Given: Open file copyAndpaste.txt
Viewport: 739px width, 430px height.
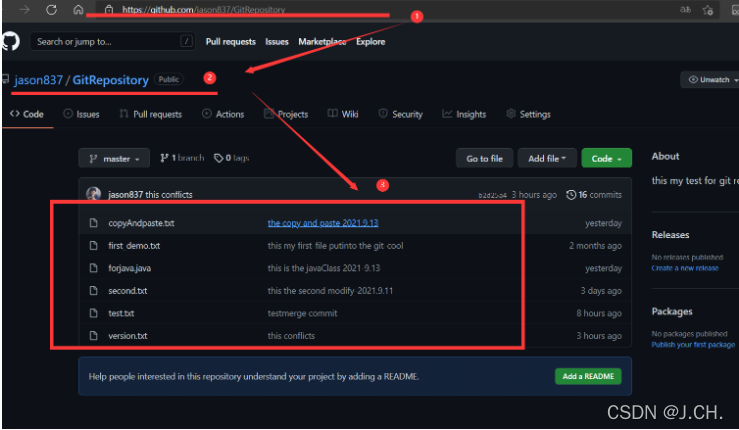Looking at the screenshot, I should click(141, 223).
